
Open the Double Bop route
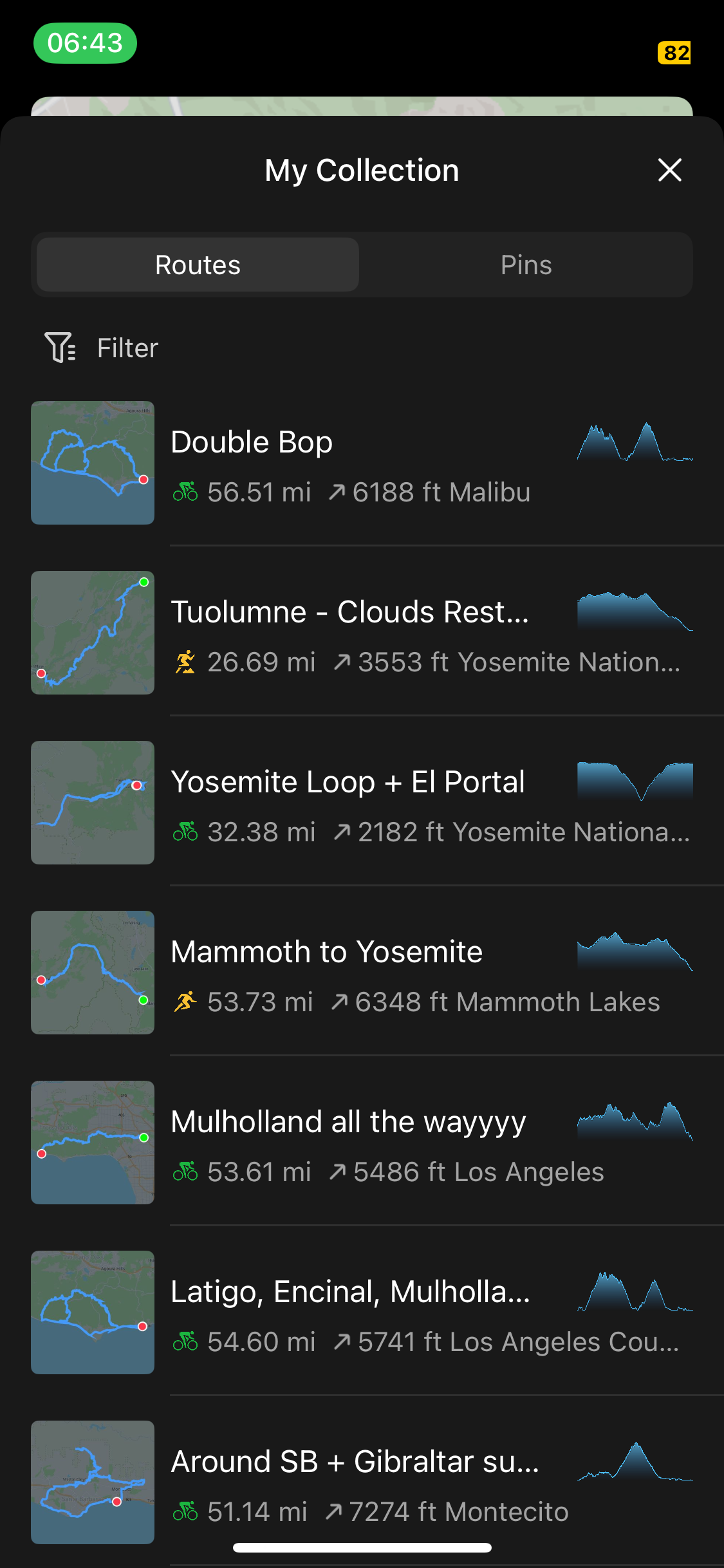click(362, 463)
